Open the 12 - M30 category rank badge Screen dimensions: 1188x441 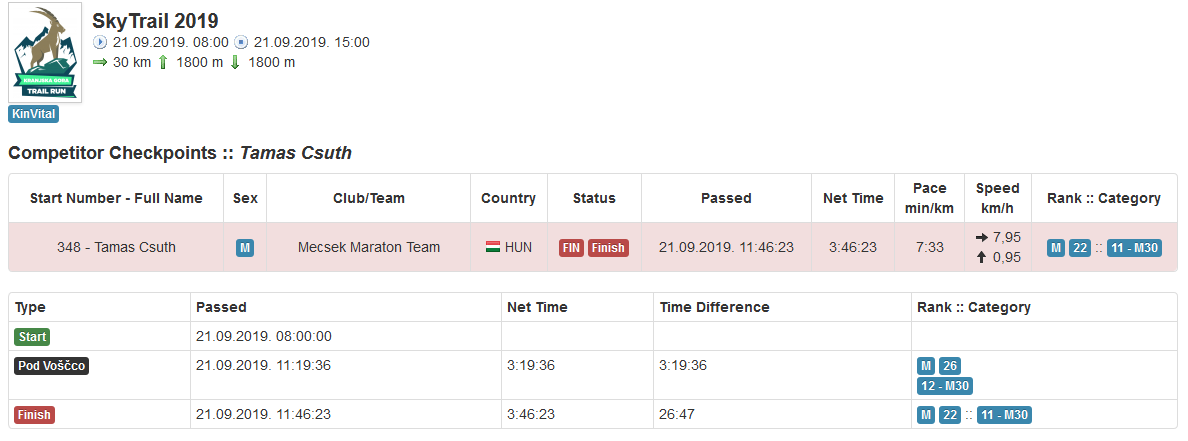point(944,386)
